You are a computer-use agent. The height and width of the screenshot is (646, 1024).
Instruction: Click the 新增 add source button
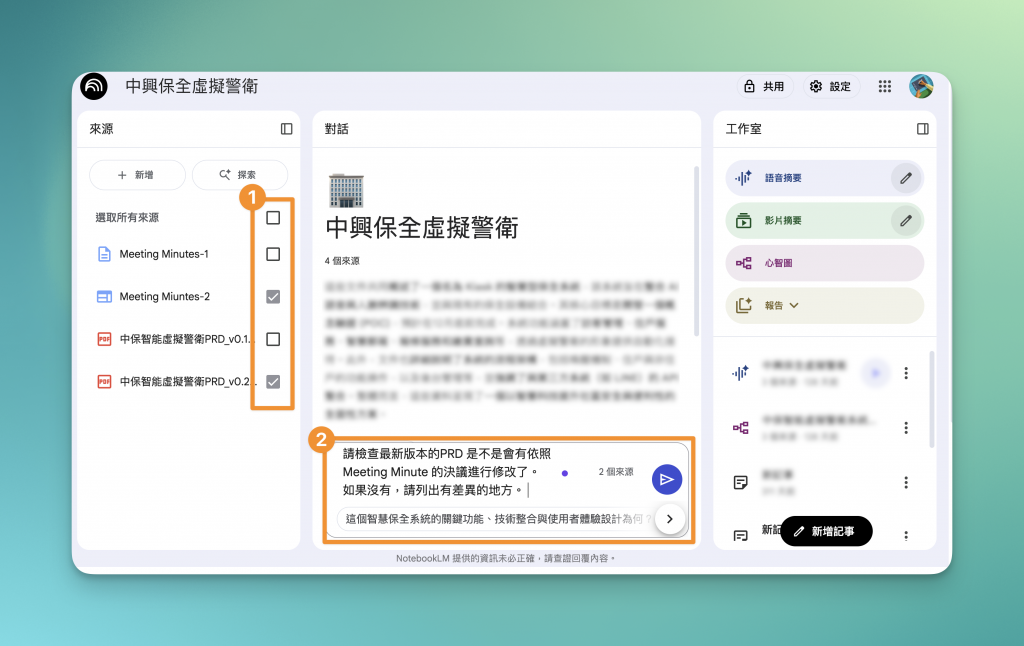(137, 175)
